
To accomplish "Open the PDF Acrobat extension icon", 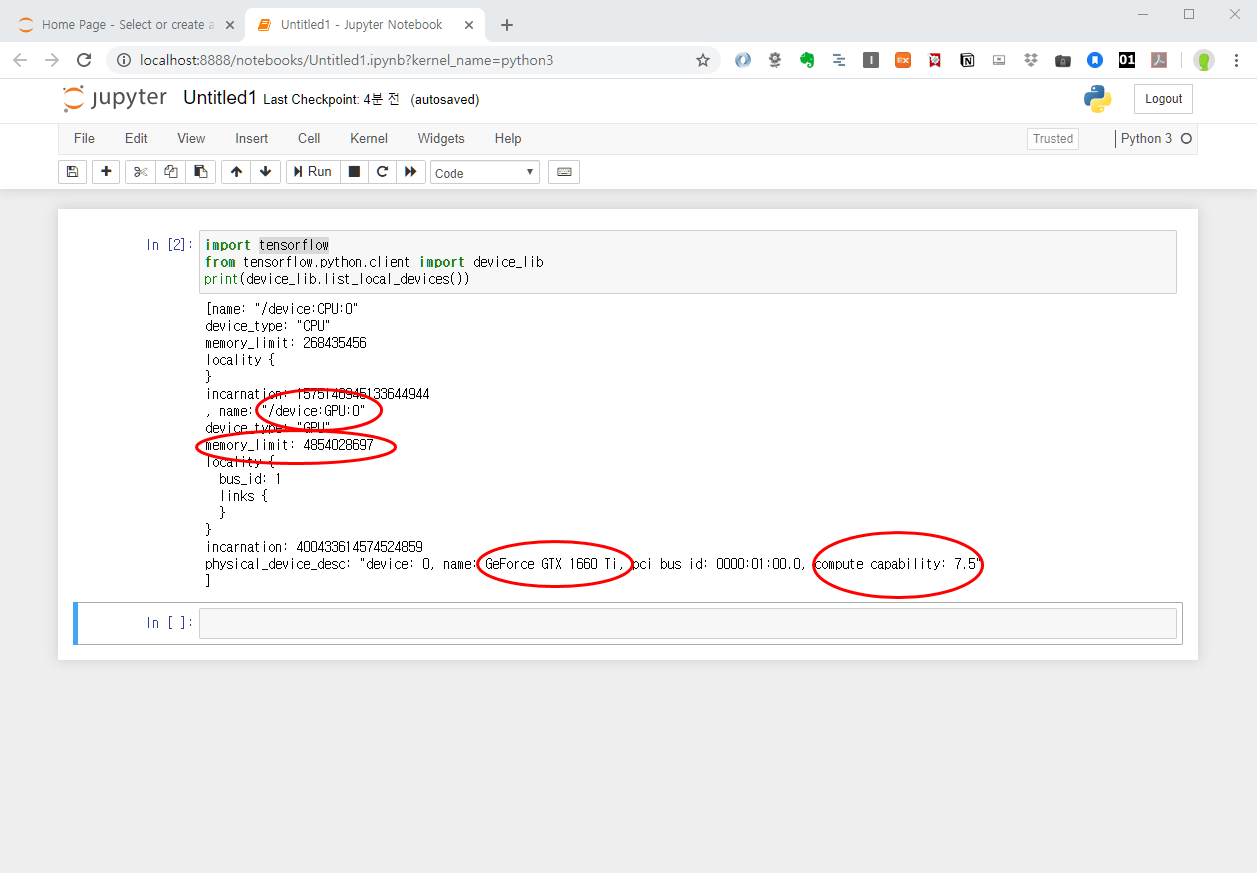I will tap(1159, 60).
